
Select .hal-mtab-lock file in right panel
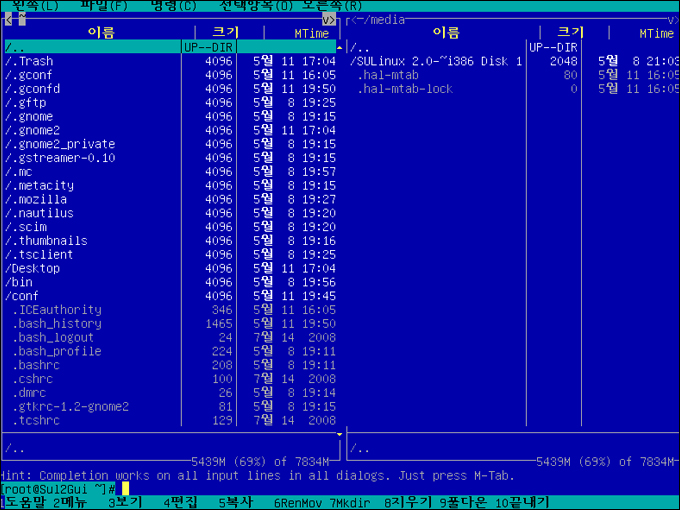[405, 89]
